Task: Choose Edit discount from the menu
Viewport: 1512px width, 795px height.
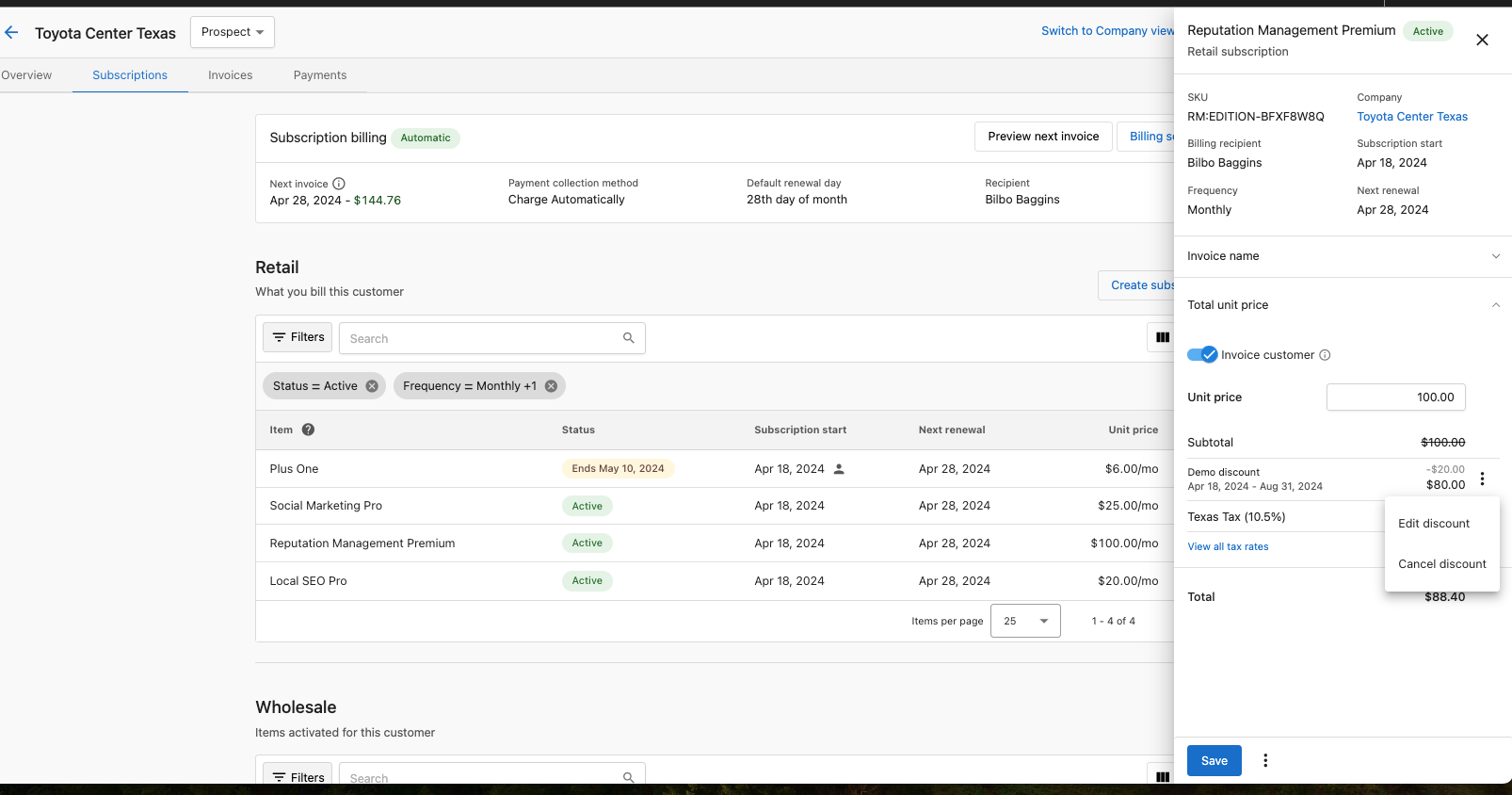Action: click(x=1442, y=524)
